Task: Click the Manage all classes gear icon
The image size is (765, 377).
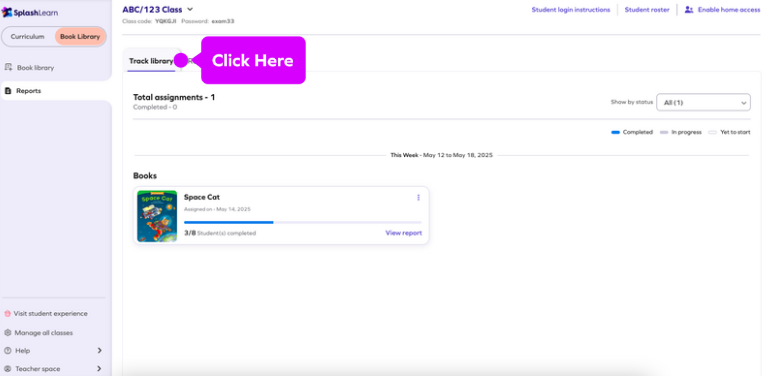Action: (7, 333)
